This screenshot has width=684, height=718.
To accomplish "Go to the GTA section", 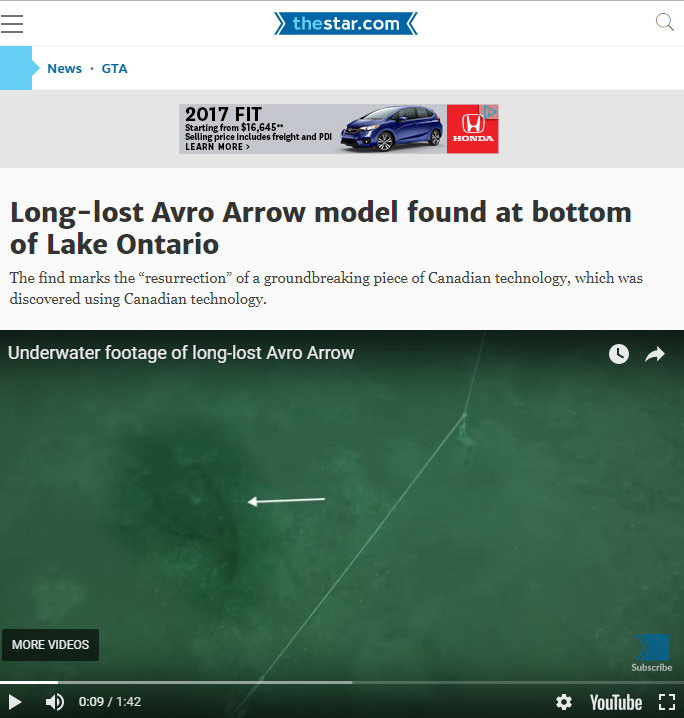I will point(114,68).
